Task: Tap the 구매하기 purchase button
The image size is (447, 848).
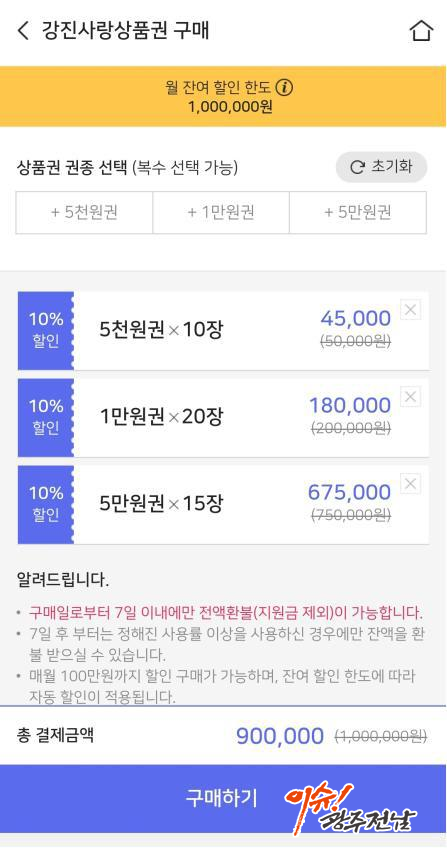Action: pos(223,798)
